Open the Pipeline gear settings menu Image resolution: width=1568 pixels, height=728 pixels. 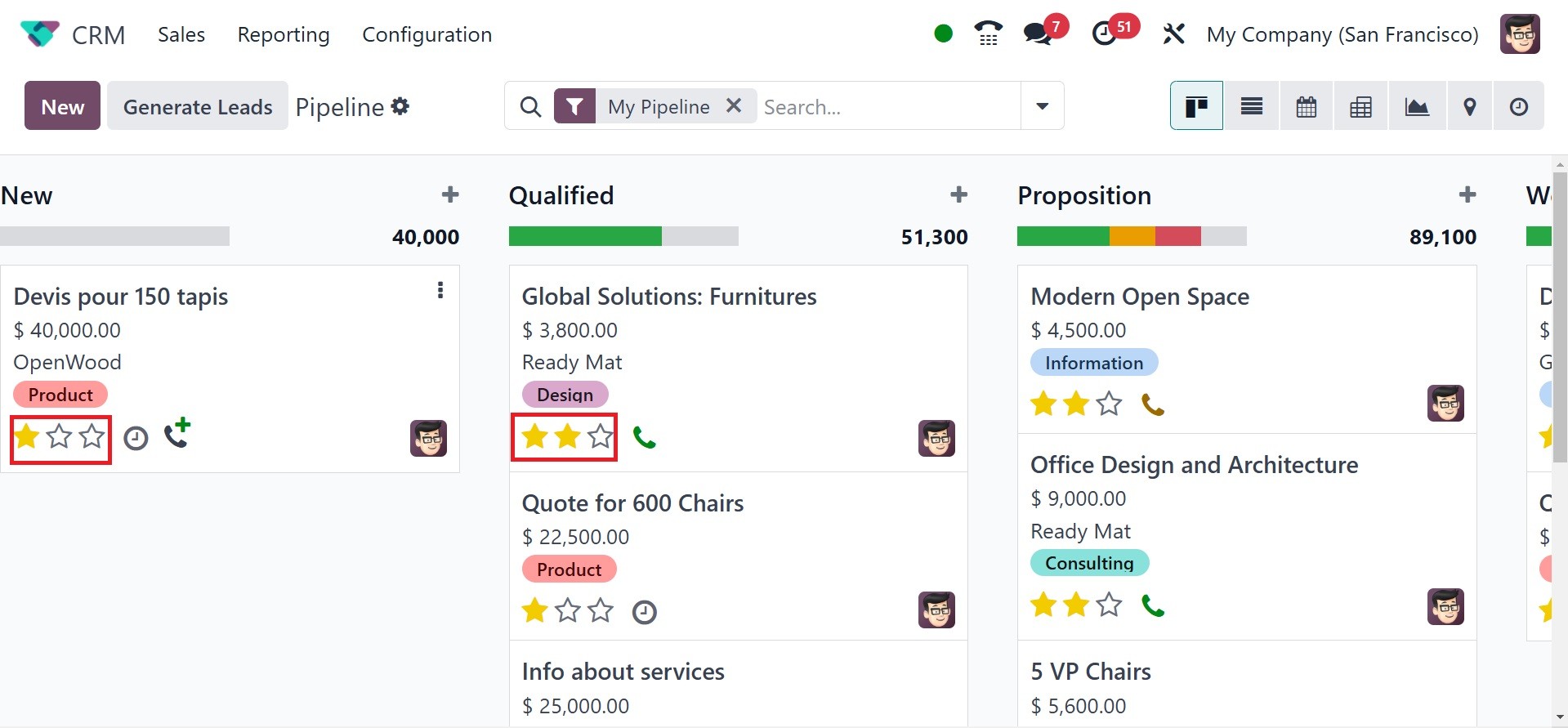400,106
